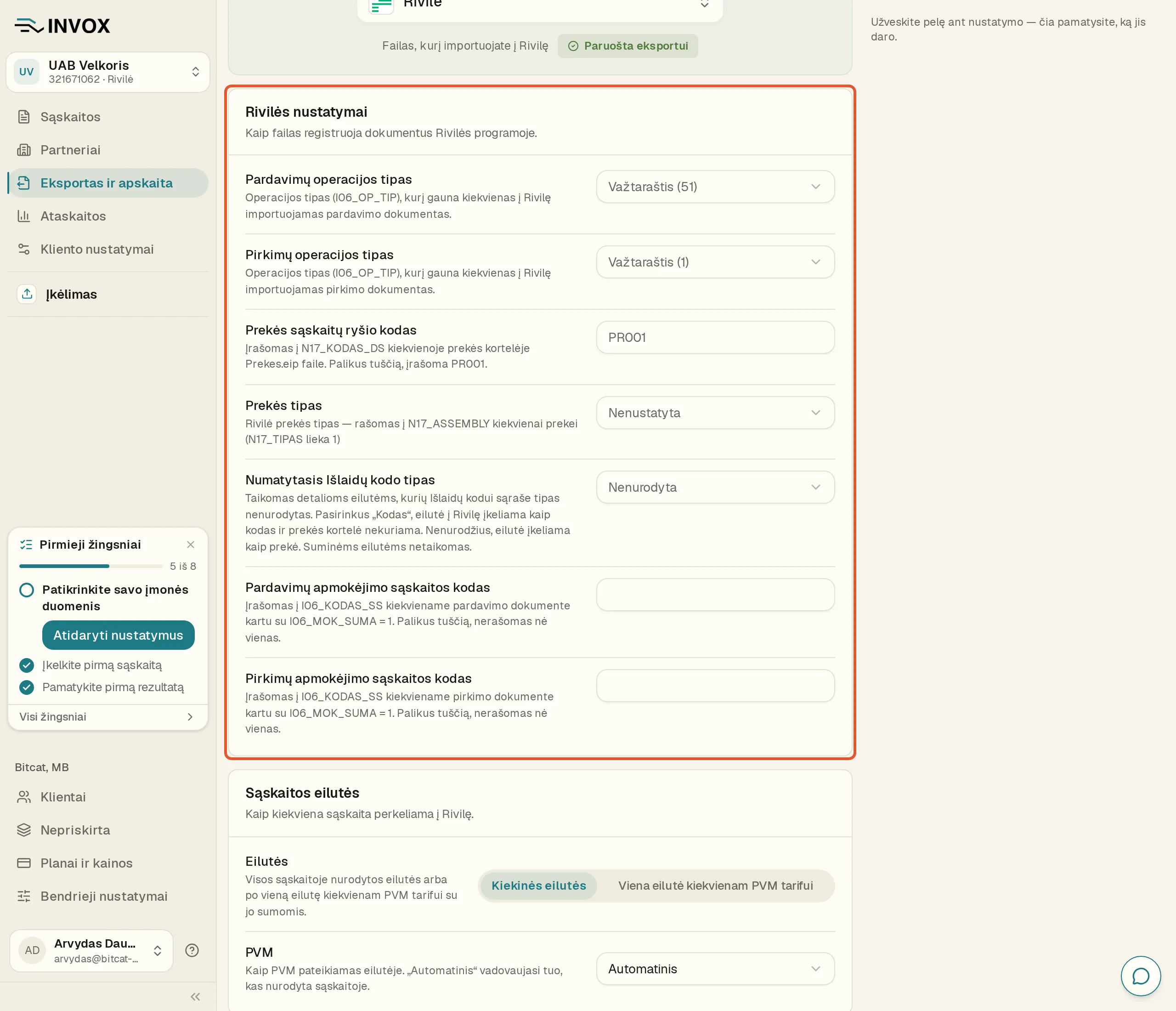Go to Eksportas ir apskaita
The width and height of the screenshot is (1176, 1011).
pos(108,183)
